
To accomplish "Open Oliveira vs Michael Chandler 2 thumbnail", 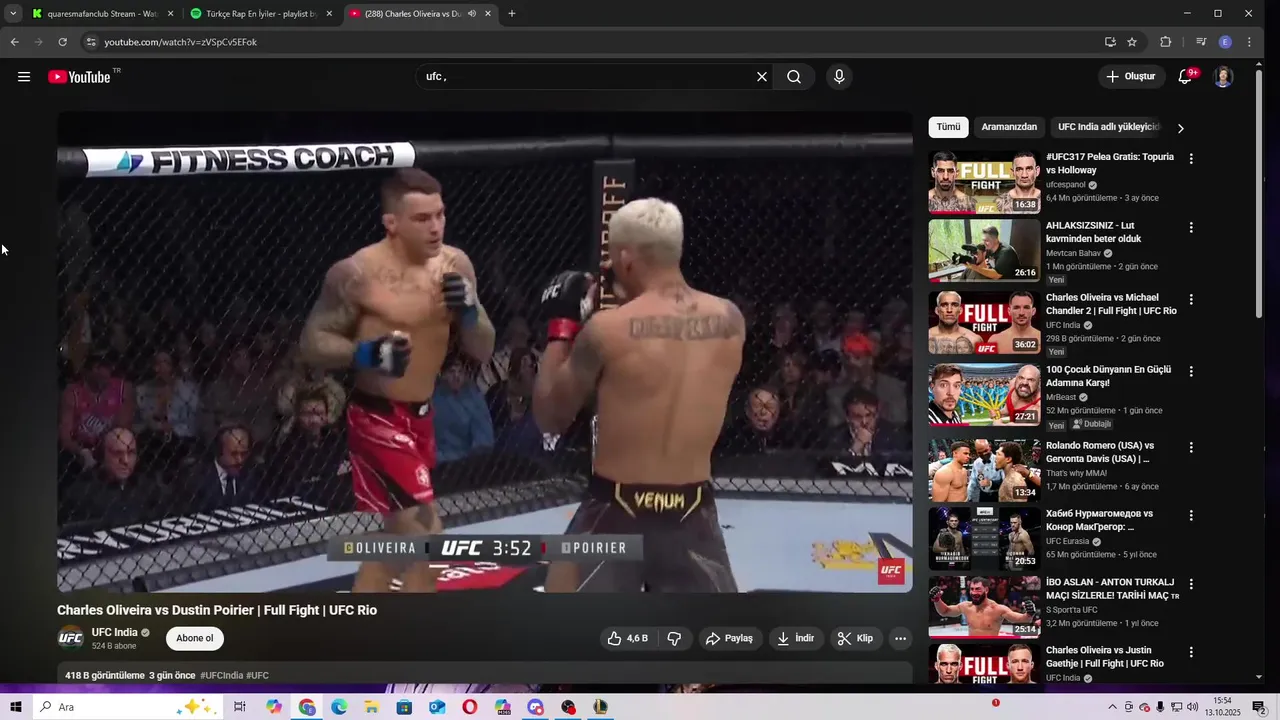I will pos(984,322).
